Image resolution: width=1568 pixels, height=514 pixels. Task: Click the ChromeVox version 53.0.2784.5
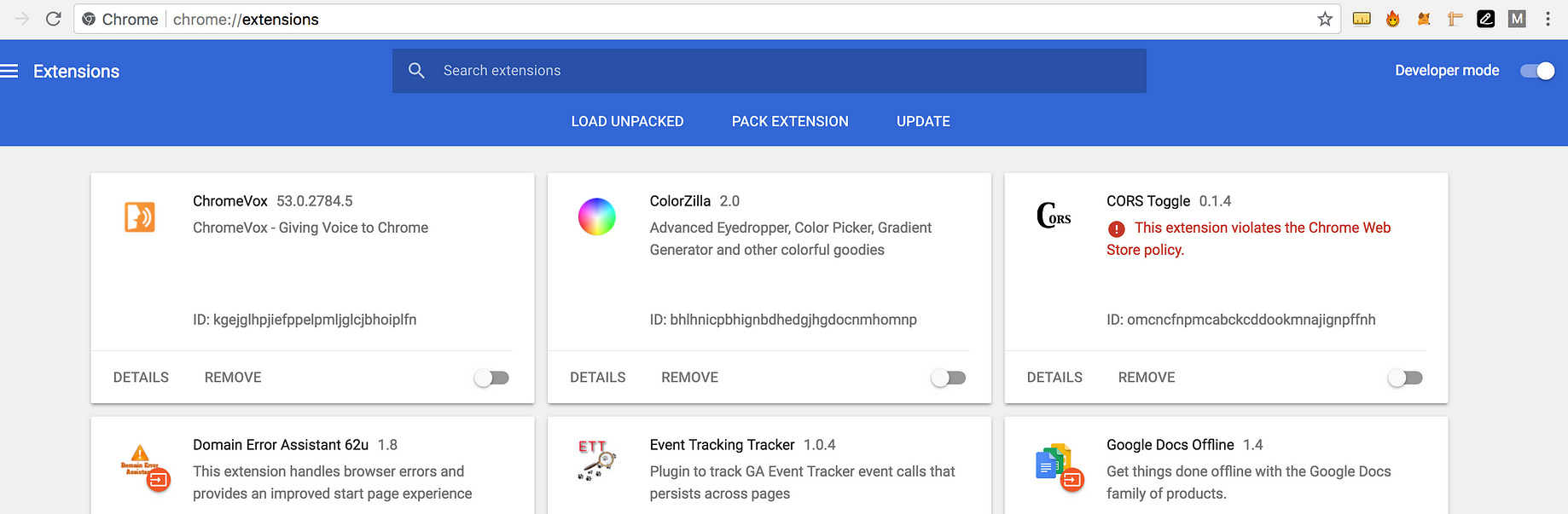click(315, 201)
